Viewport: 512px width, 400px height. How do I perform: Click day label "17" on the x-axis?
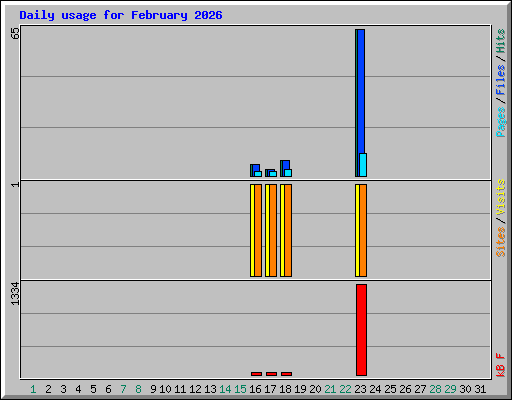[270, 389]
